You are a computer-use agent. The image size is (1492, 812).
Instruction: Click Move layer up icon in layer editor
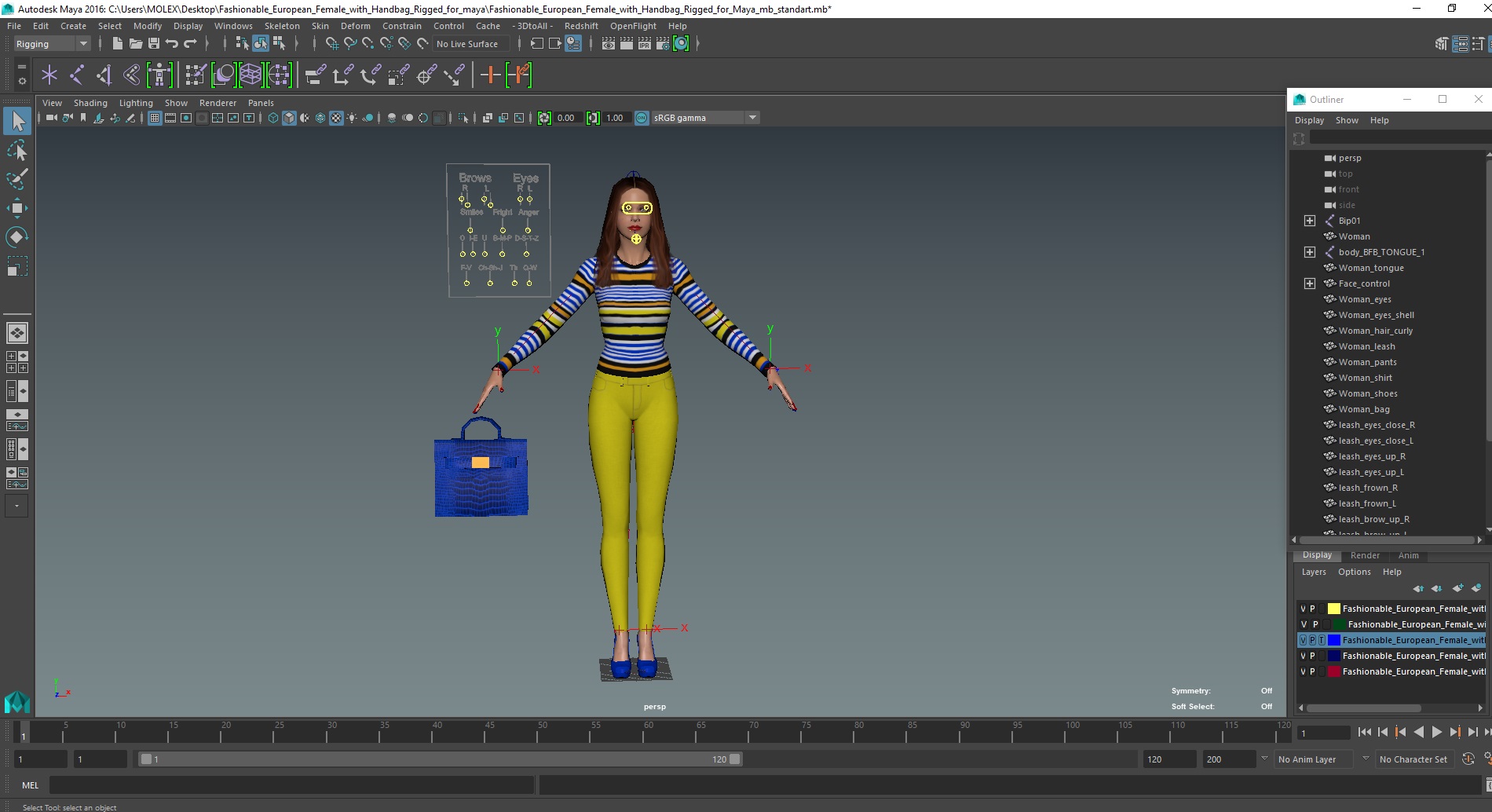1418,588
